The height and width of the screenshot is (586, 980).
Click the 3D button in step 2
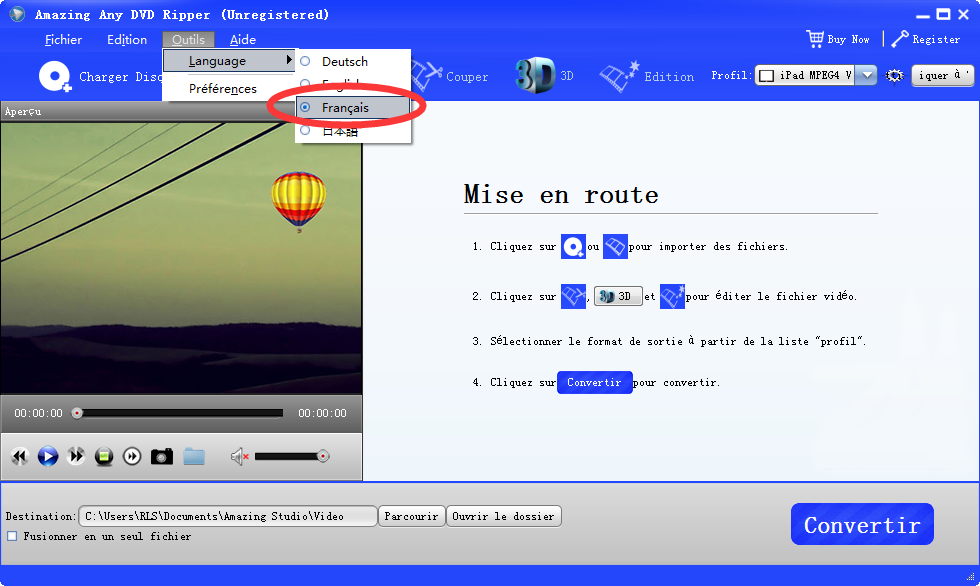[618, 296]
